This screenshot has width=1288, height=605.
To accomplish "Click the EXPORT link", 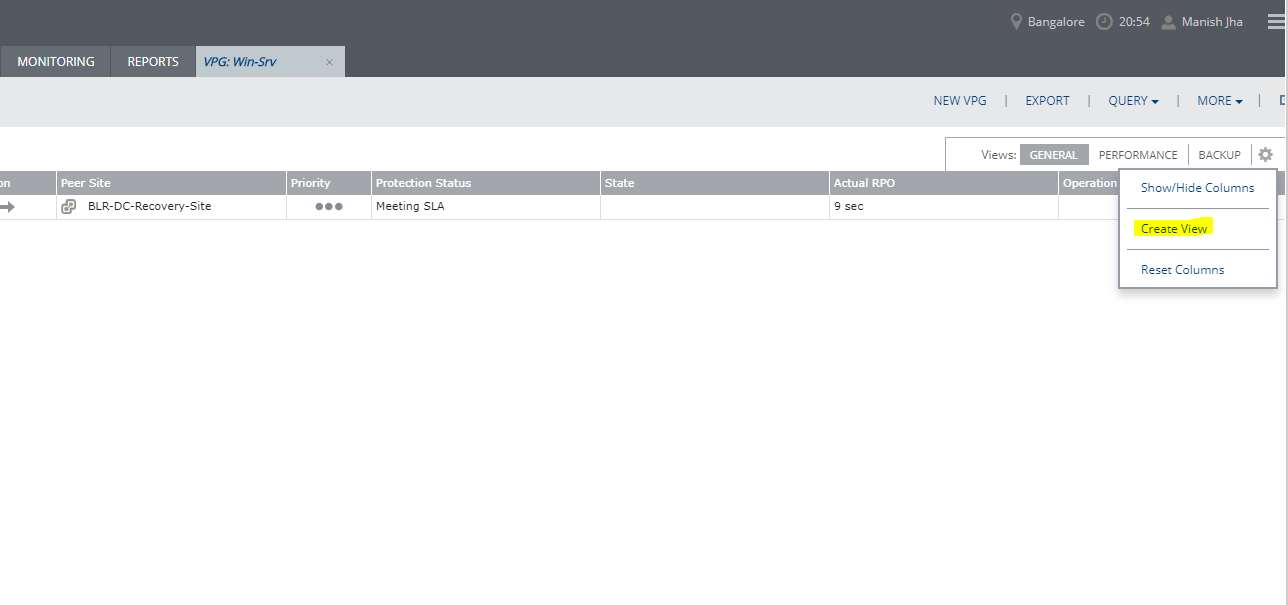I will (1047, 101).
